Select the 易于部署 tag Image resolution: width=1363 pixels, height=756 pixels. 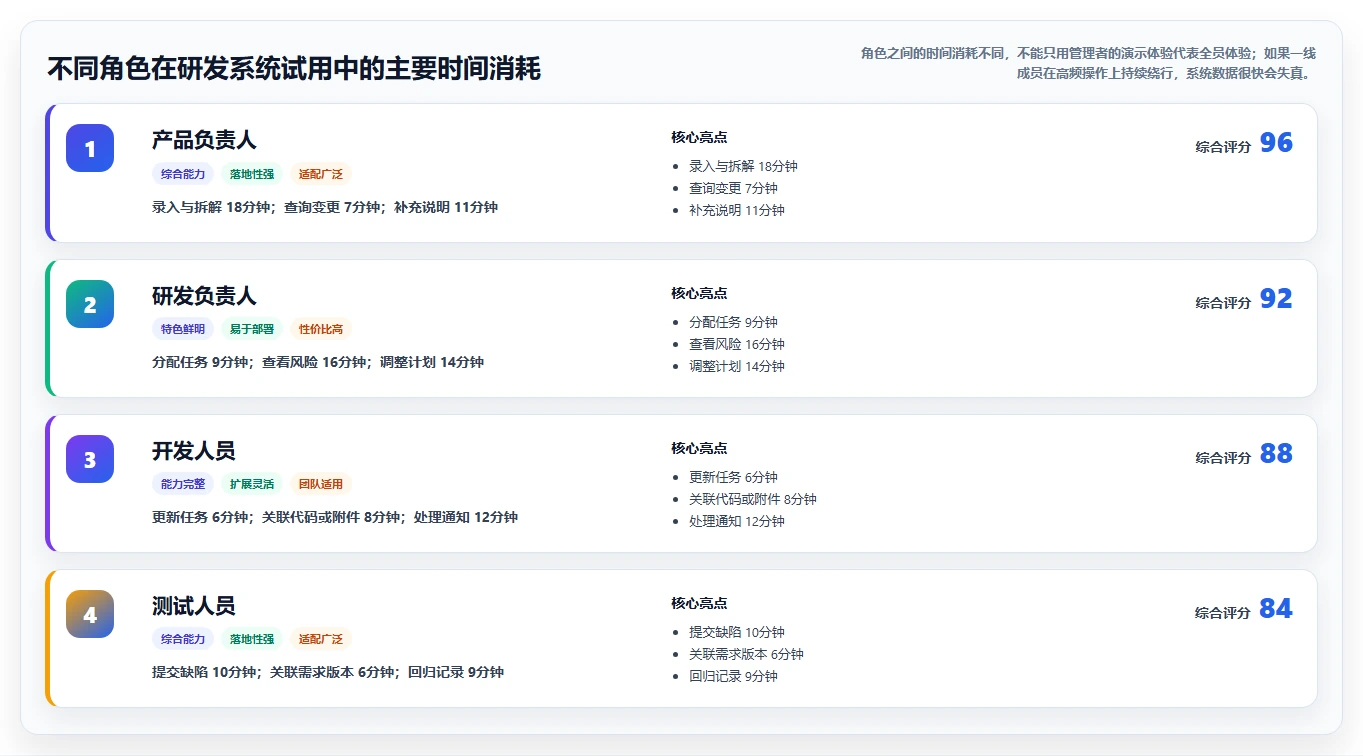[252, 329]
